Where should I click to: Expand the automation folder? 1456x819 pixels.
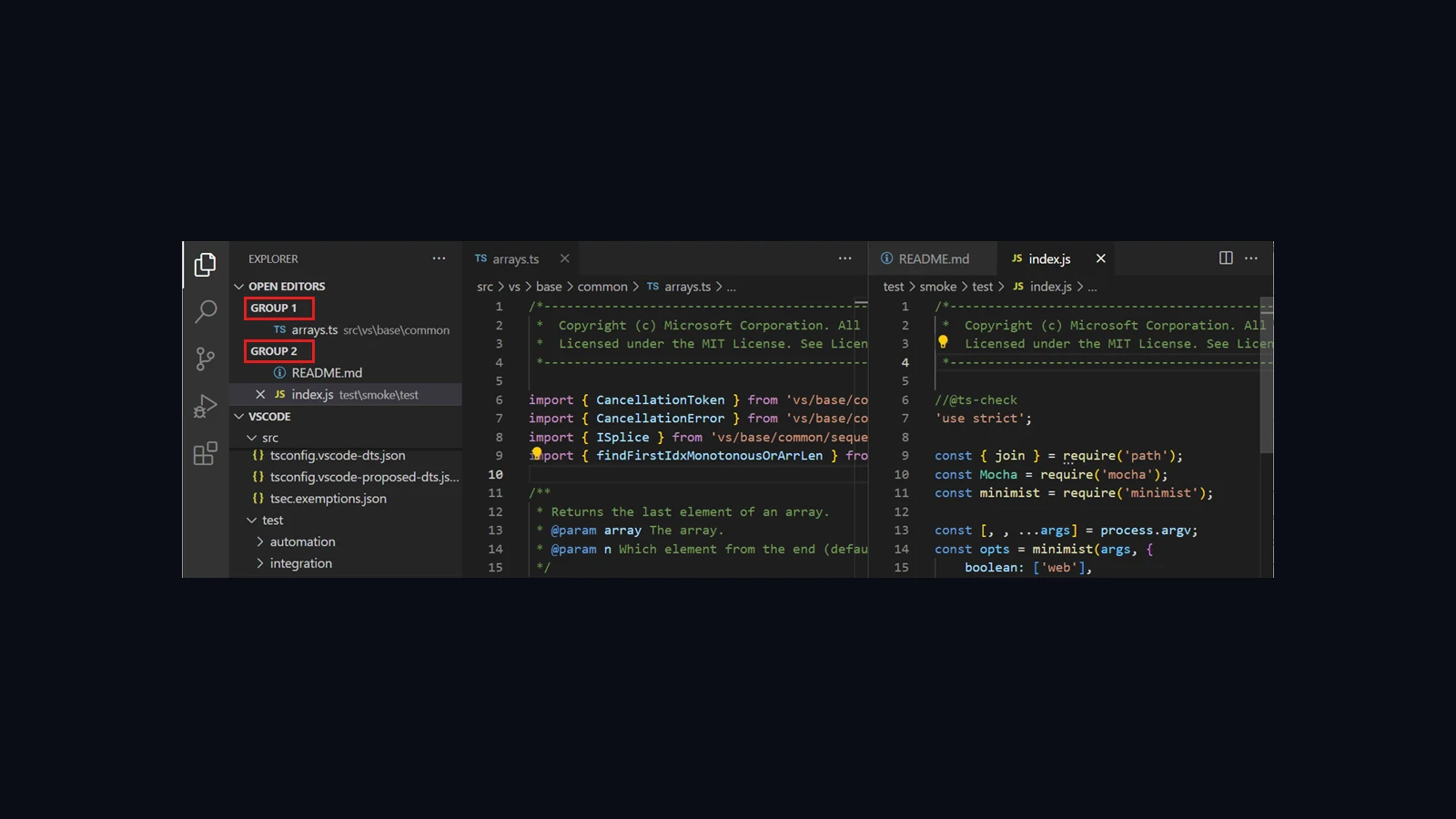[x=260, y=541]
